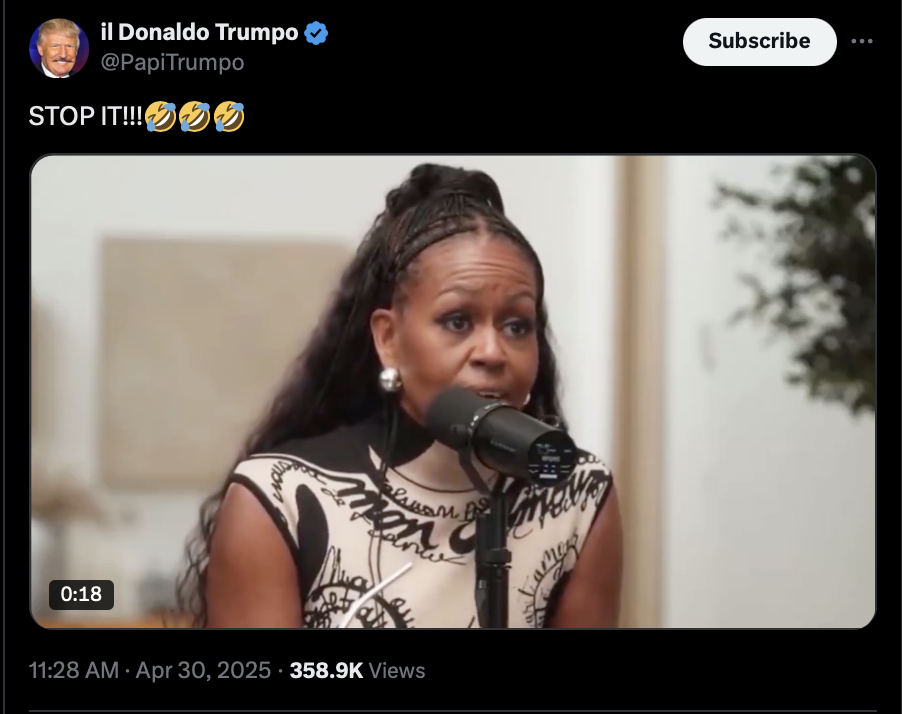
Task: Open the three-dot more options menu
Action: [862, 41]
